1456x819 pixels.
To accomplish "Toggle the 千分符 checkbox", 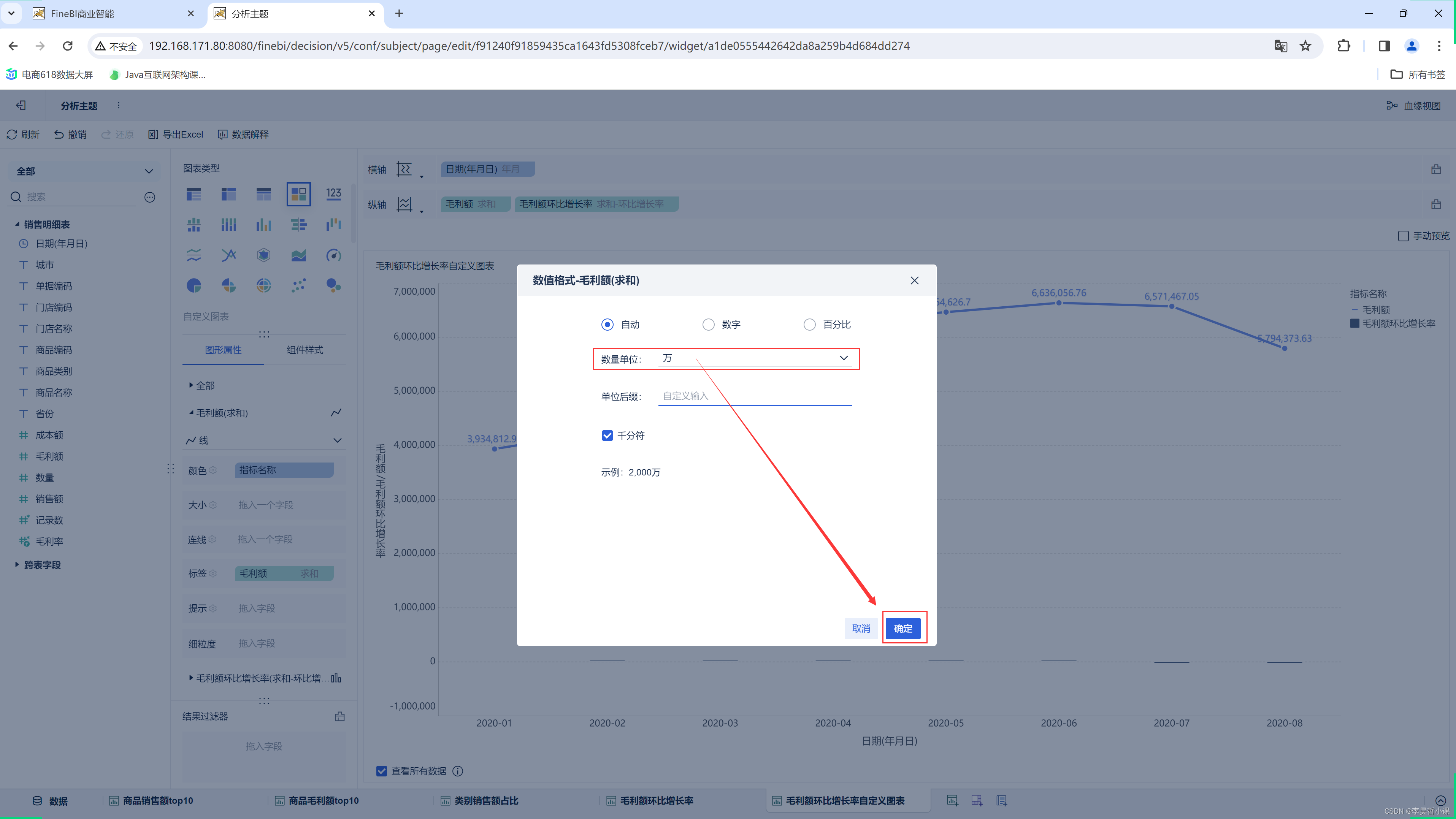I will pyautogui.click(x=607, y=435).
